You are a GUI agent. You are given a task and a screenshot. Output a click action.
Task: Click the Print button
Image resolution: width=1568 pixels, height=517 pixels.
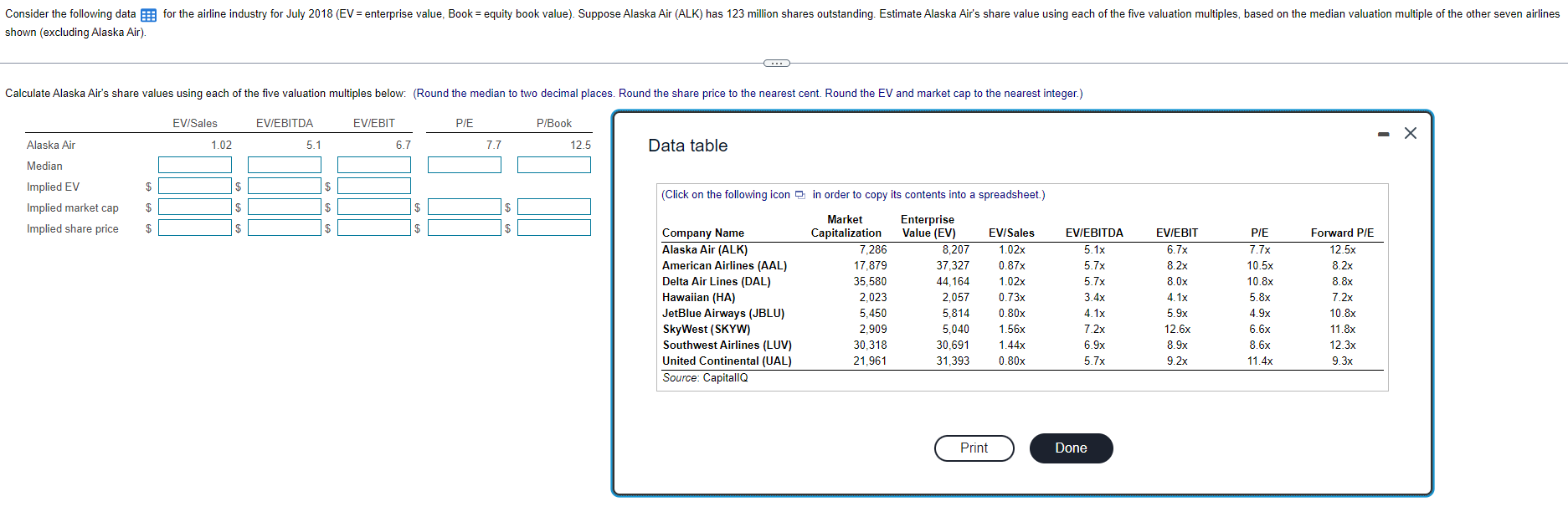(x=974, y=448)
